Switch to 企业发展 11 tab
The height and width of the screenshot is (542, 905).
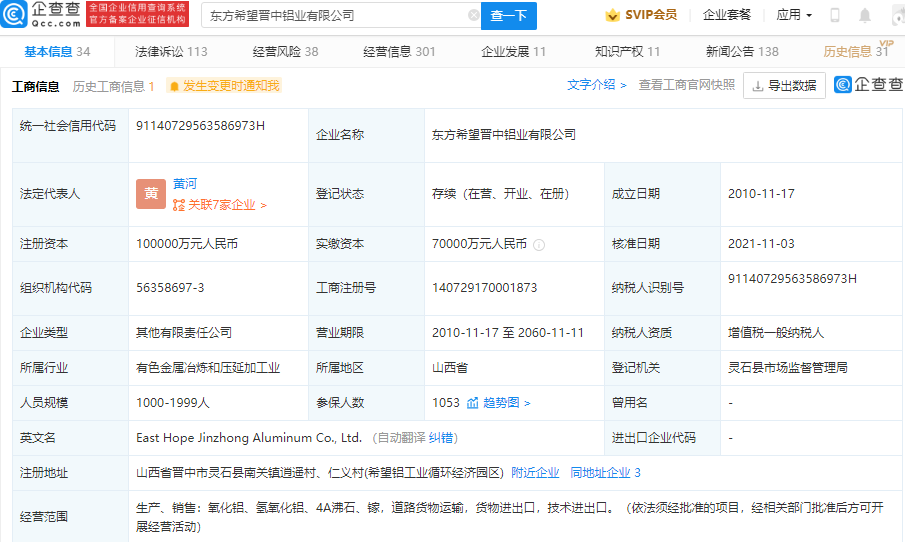513,52
